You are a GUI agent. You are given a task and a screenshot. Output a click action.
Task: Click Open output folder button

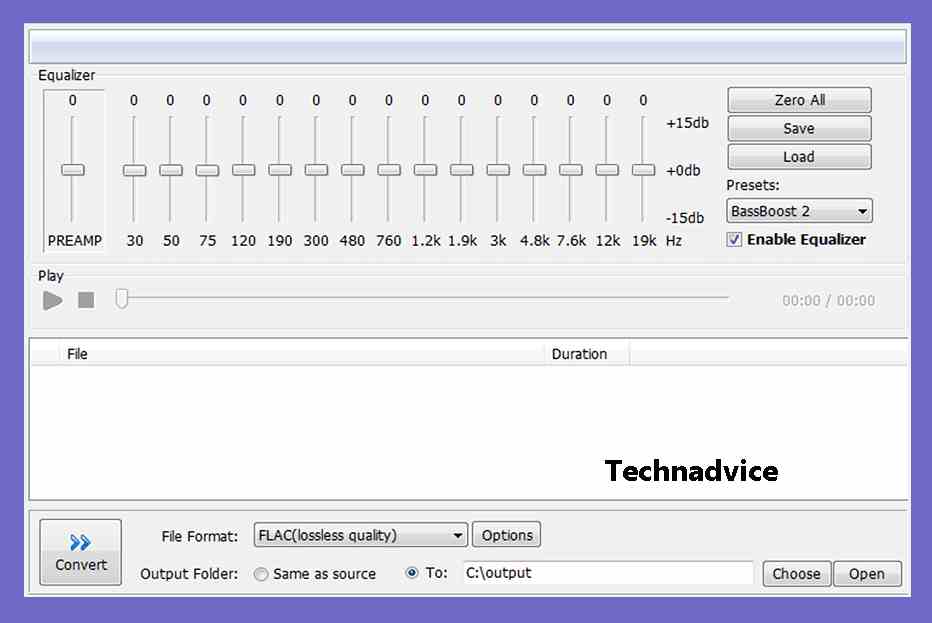(x=867, y=574)
